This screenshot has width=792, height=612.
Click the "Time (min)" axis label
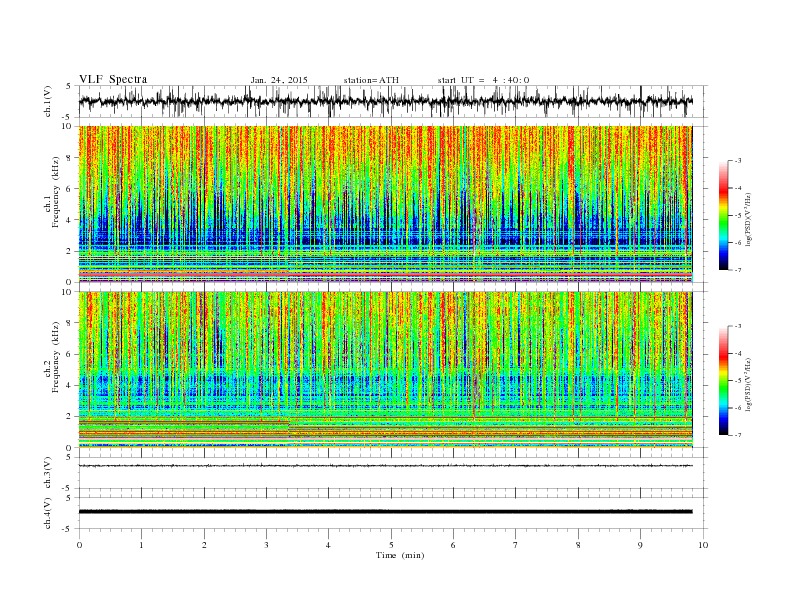(x=400, y=555)
